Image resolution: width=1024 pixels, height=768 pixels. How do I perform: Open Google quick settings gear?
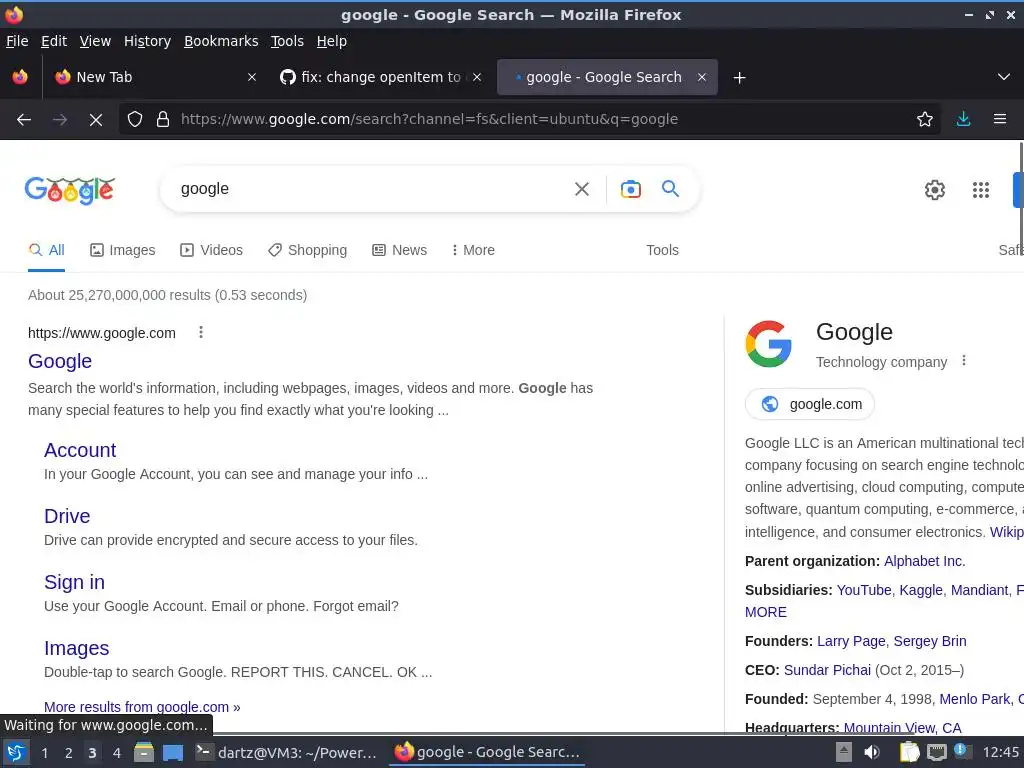point(935,190)
